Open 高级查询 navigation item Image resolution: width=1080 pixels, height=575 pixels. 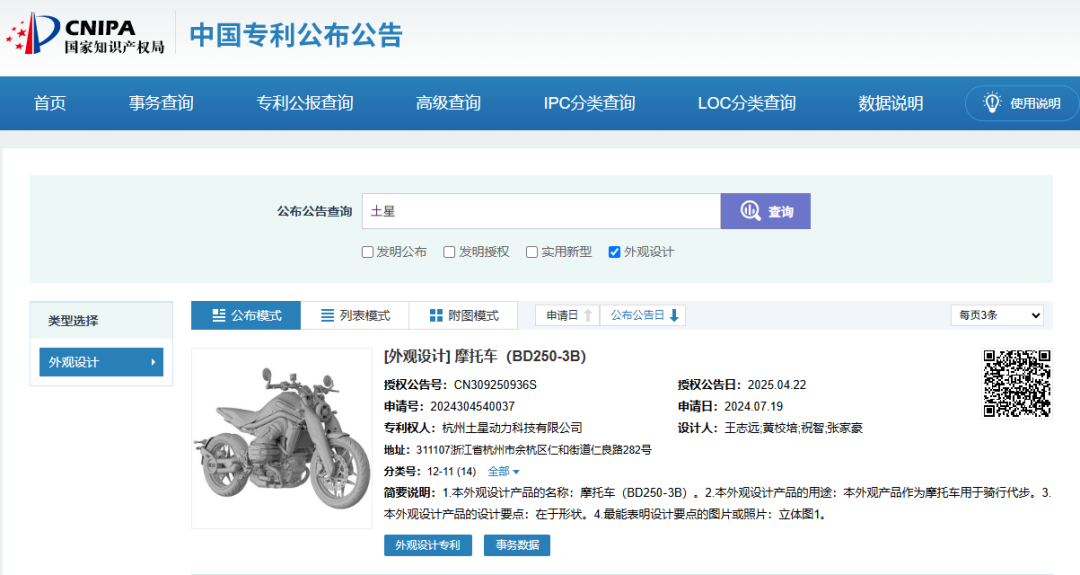(448, 103)
